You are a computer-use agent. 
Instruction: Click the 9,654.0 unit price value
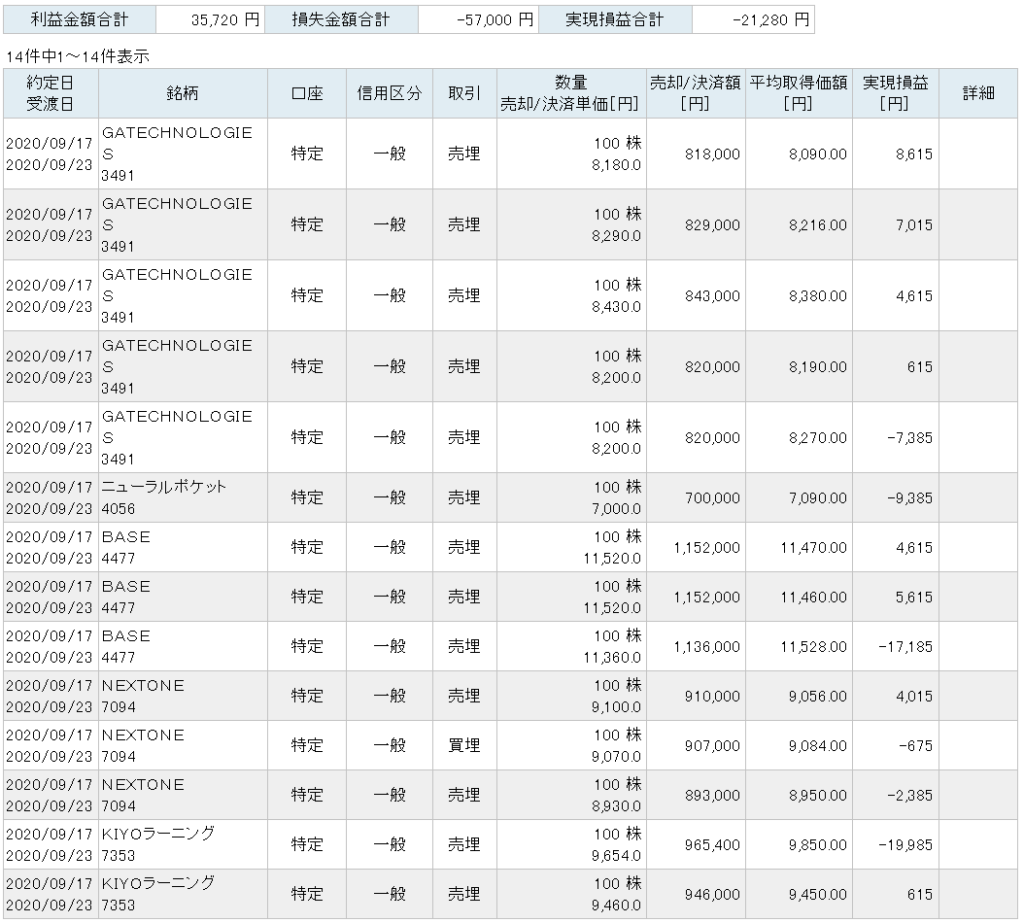(x=616, y=856)
